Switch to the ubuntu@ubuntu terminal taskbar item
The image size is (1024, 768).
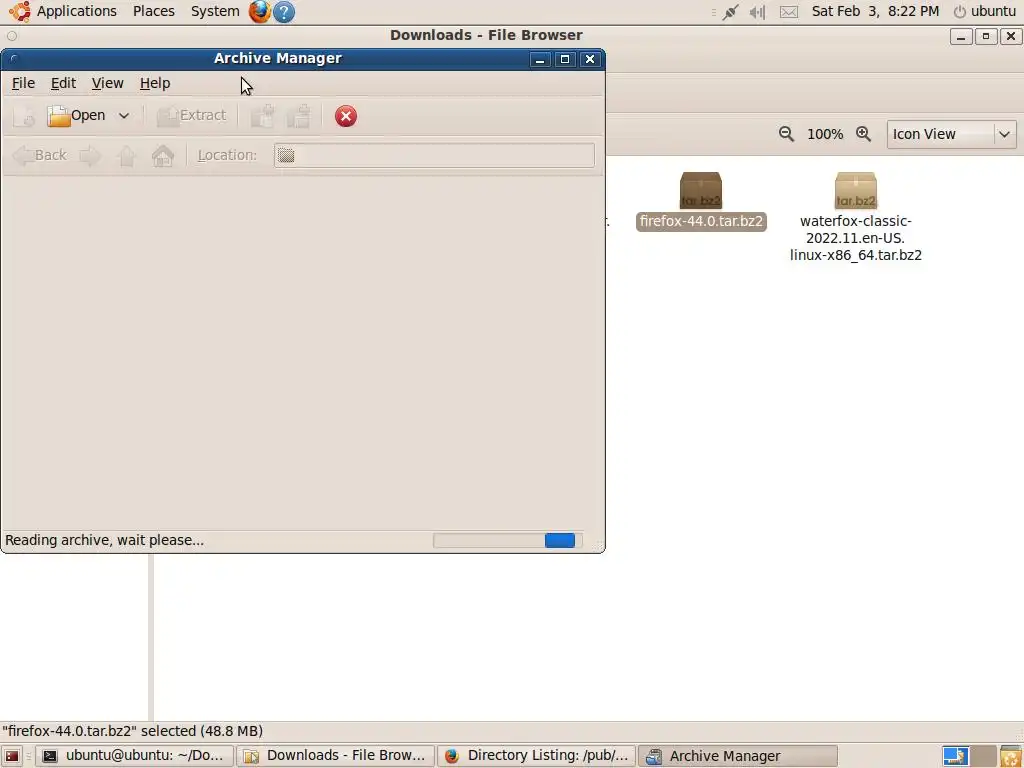coord(135,756)
